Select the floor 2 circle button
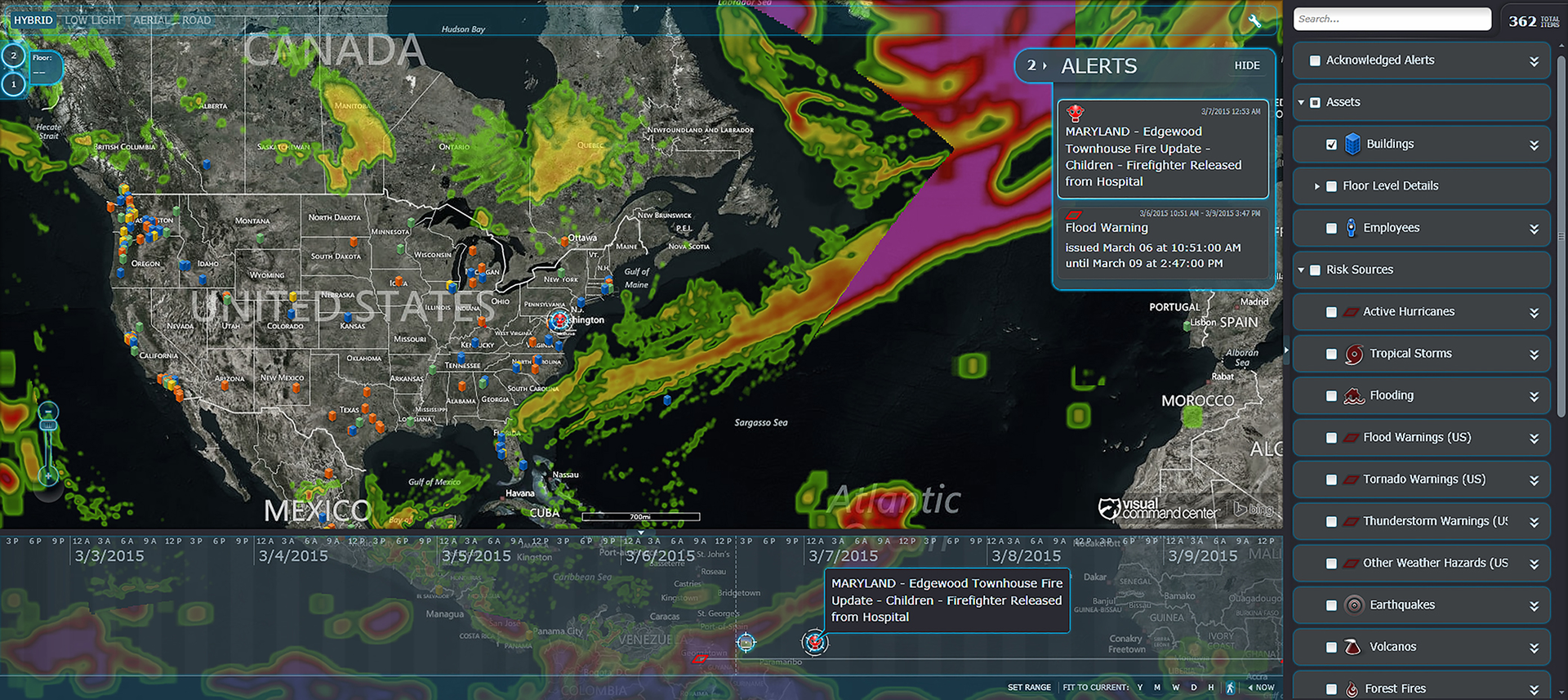Image resolution: width=1568 pixels, height=700 pixels. click(x=14, y=56)
